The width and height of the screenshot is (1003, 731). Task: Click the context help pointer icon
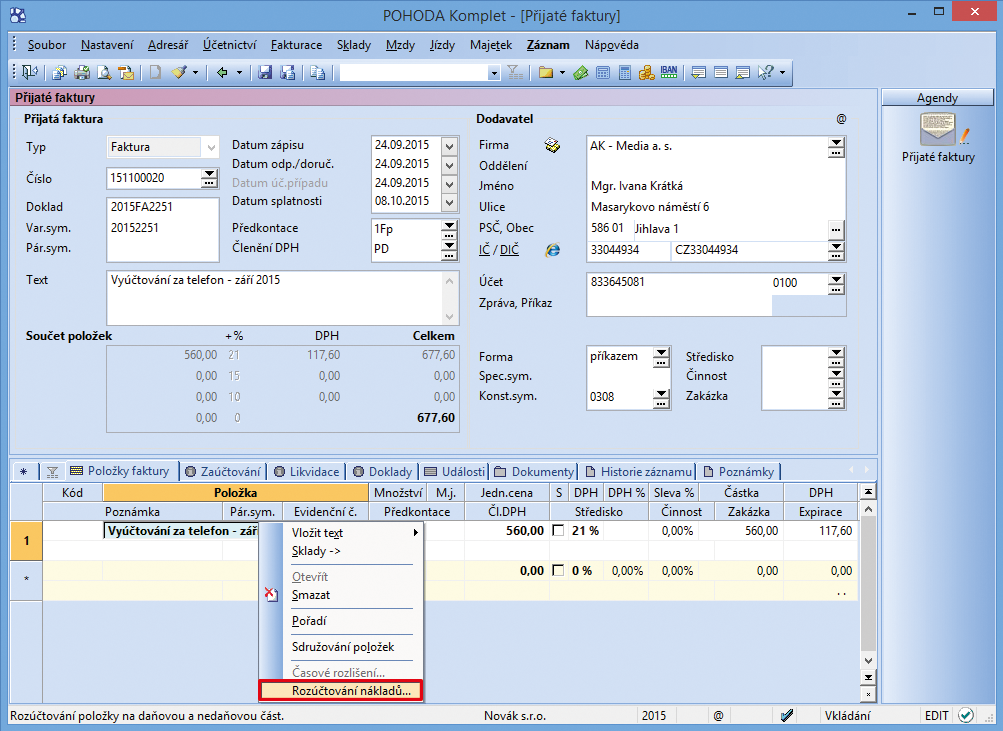766,73
